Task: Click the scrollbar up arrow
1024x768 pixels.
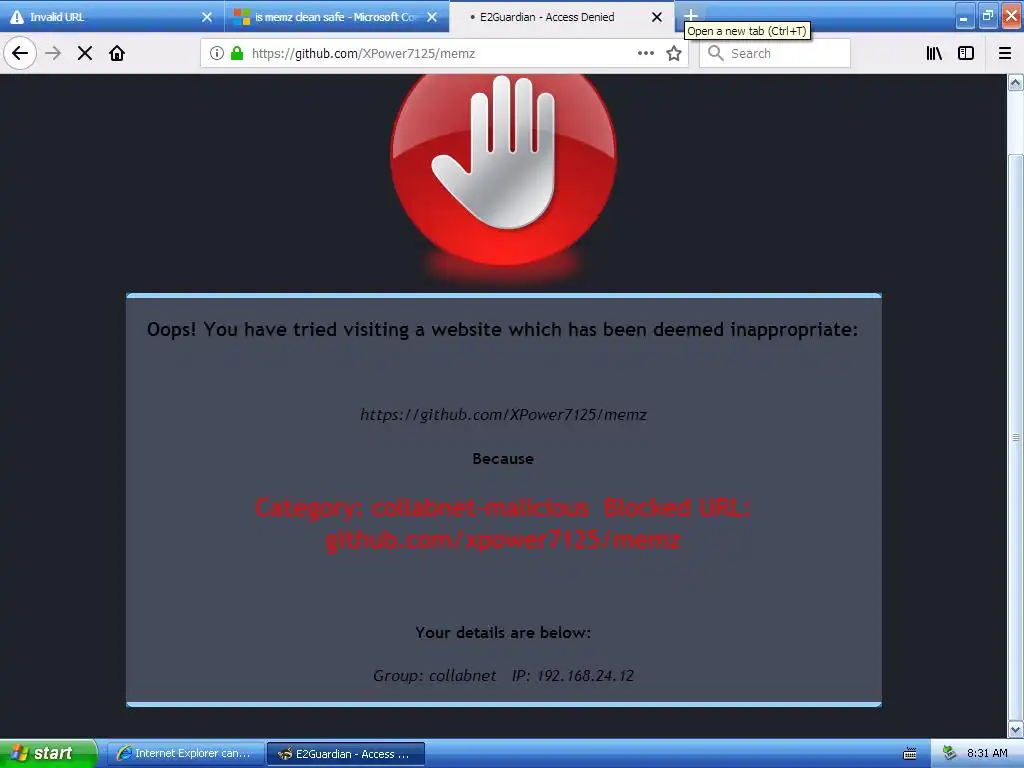Action: click(x=1015, y=82)
